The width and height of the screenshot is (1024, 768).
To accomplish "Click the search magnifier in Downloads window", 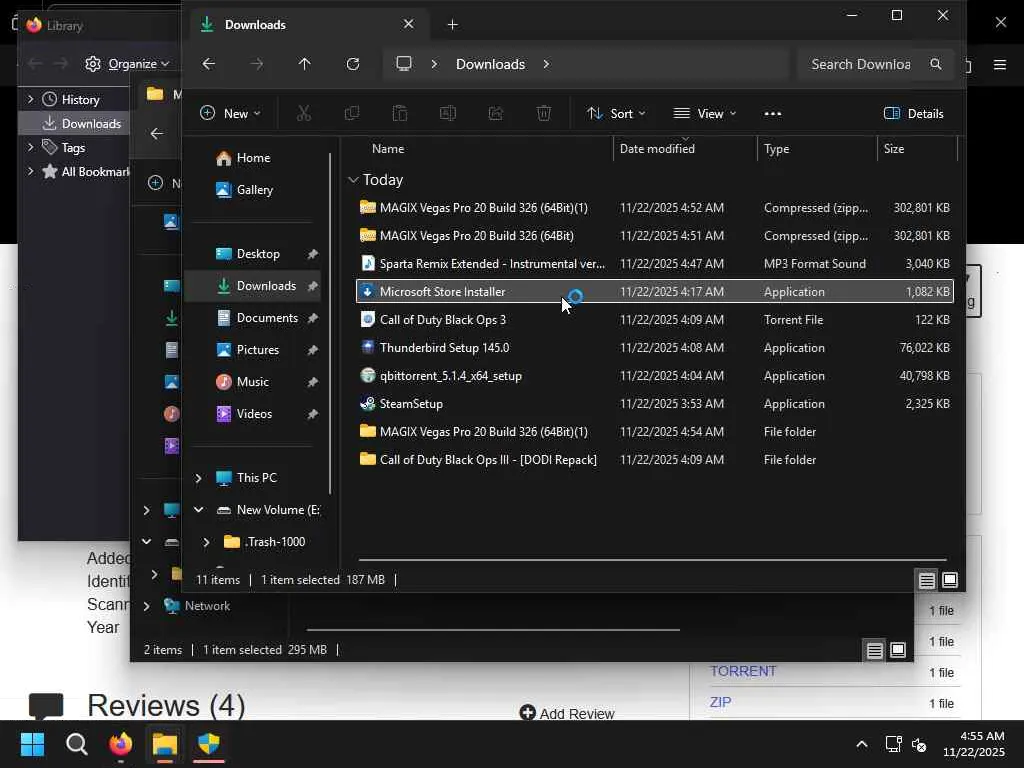I will (936, 64).
